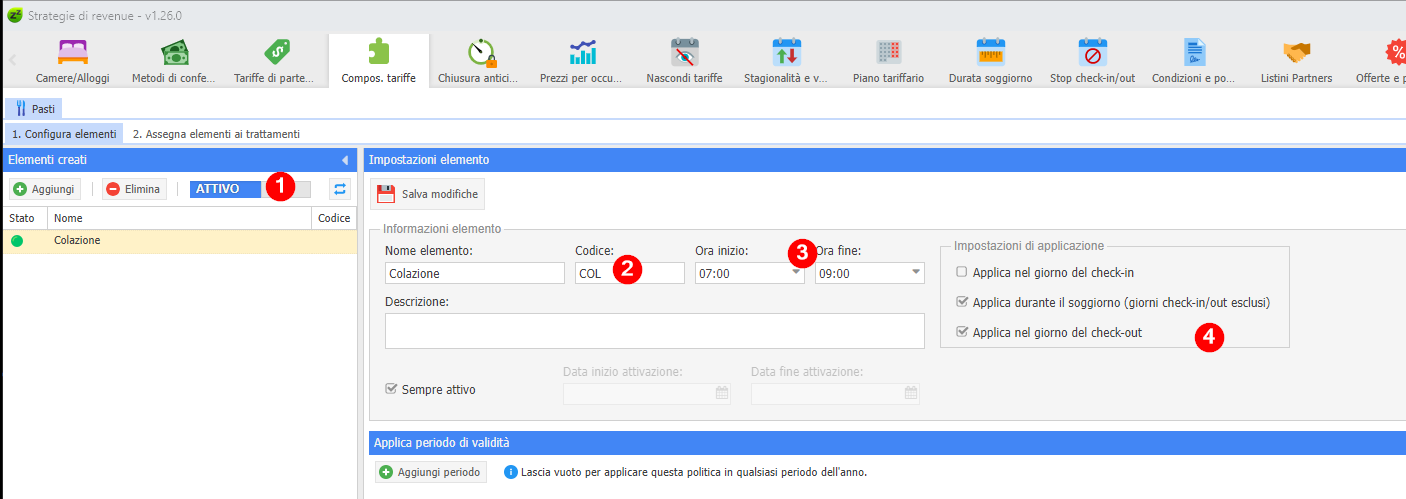The image size is (1406, 499).
Task: Click the Nome elemento input field
Action: [x=475, y=273]
